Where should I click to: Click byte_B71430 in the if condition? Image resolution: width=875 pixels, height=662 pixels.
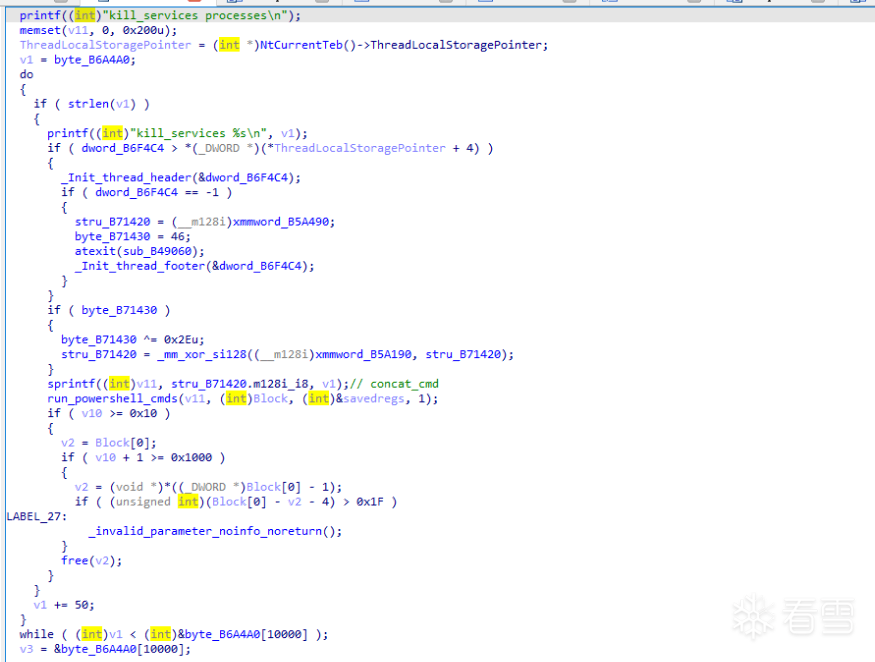[x=119, y=310]
